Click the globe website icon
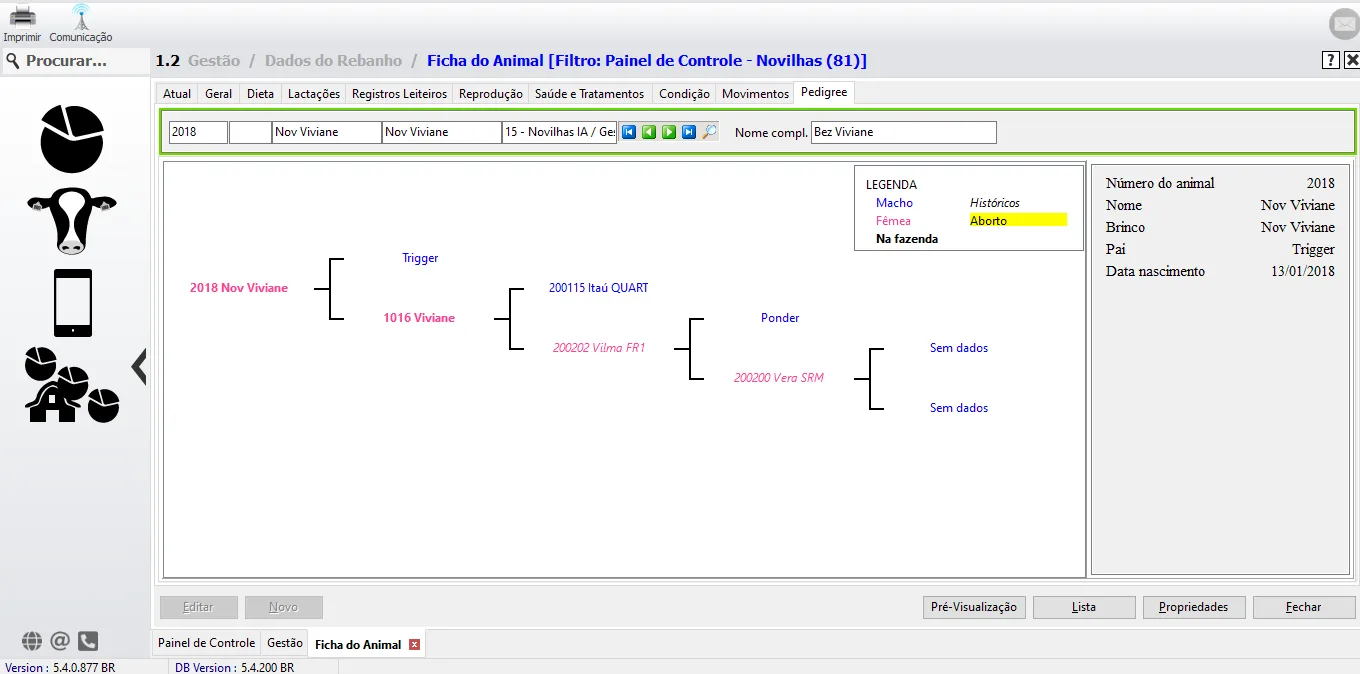1360x674 pixels. point(32,641)
